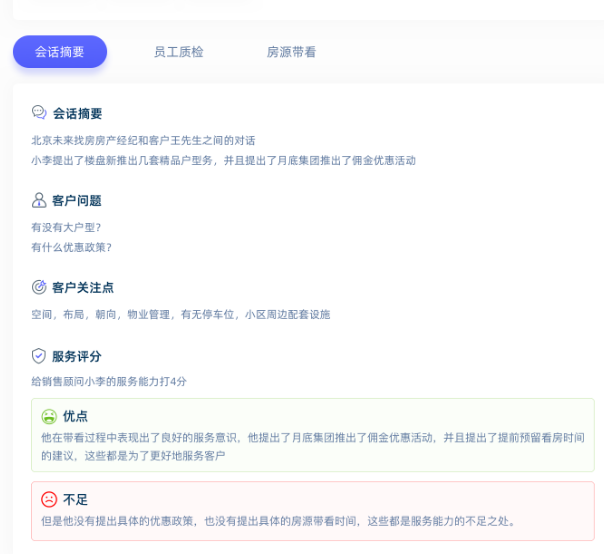Viewport: 604px width, 554px height.
Task: Switch to the 会话摘要 tab
Action: 60,51
